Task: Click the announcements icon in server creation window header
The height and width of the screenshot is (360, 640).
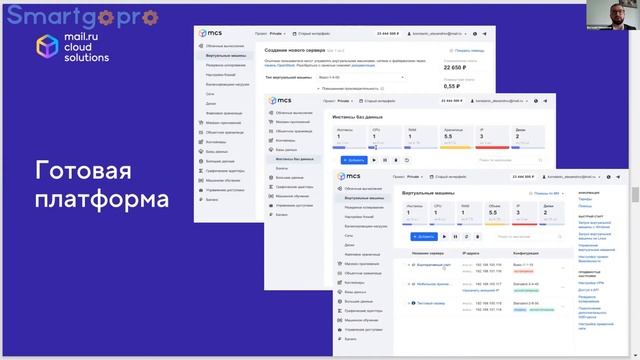Action: coord(484,34)
